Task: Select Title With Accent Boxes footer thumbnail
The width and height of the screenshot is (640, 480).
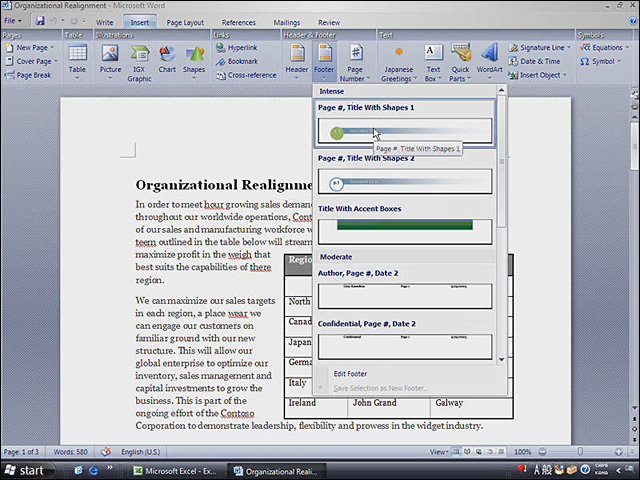Action: coord(405,231)
